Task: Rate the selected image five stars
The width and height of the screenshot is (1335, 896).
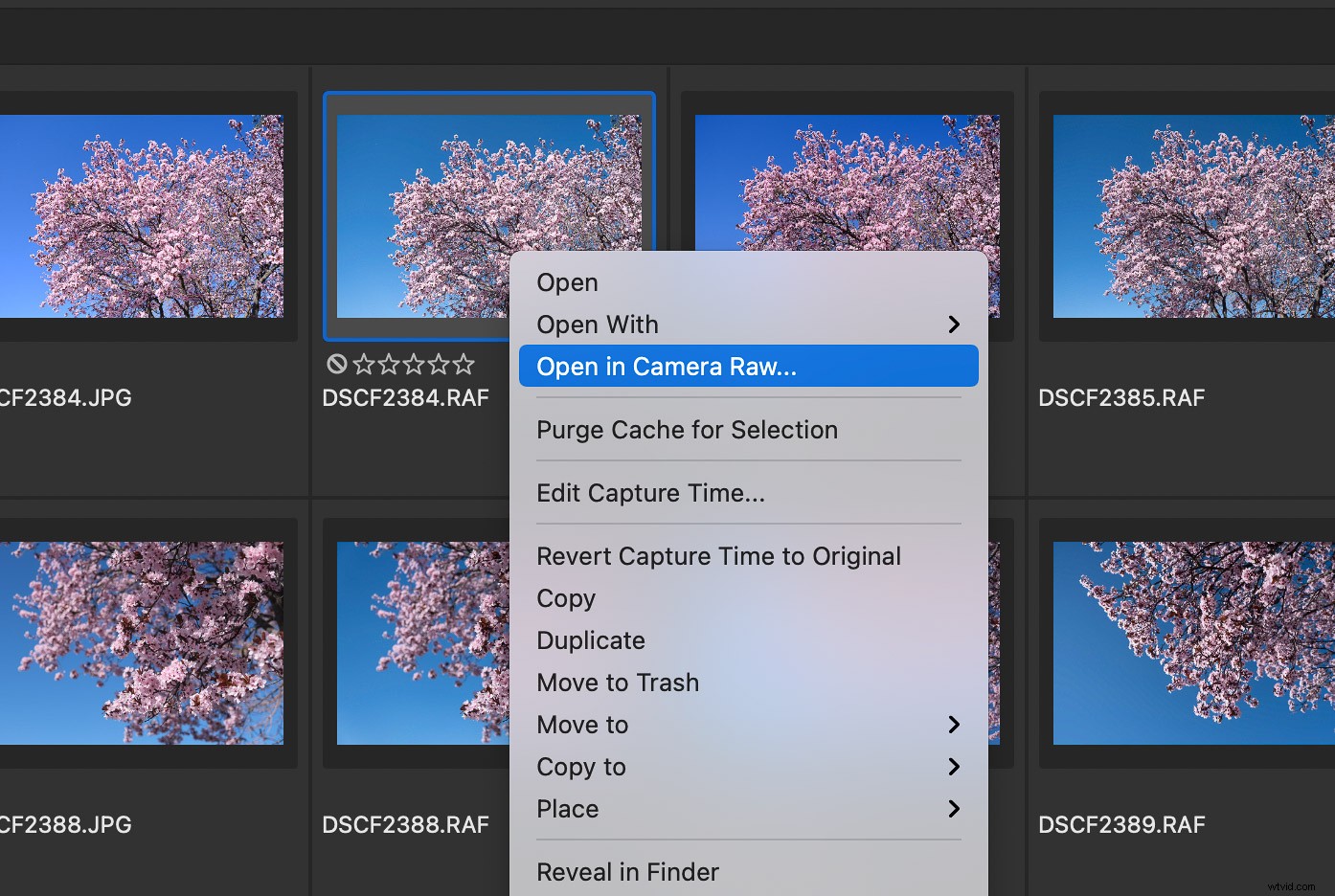Action: (x=464, y=364)
